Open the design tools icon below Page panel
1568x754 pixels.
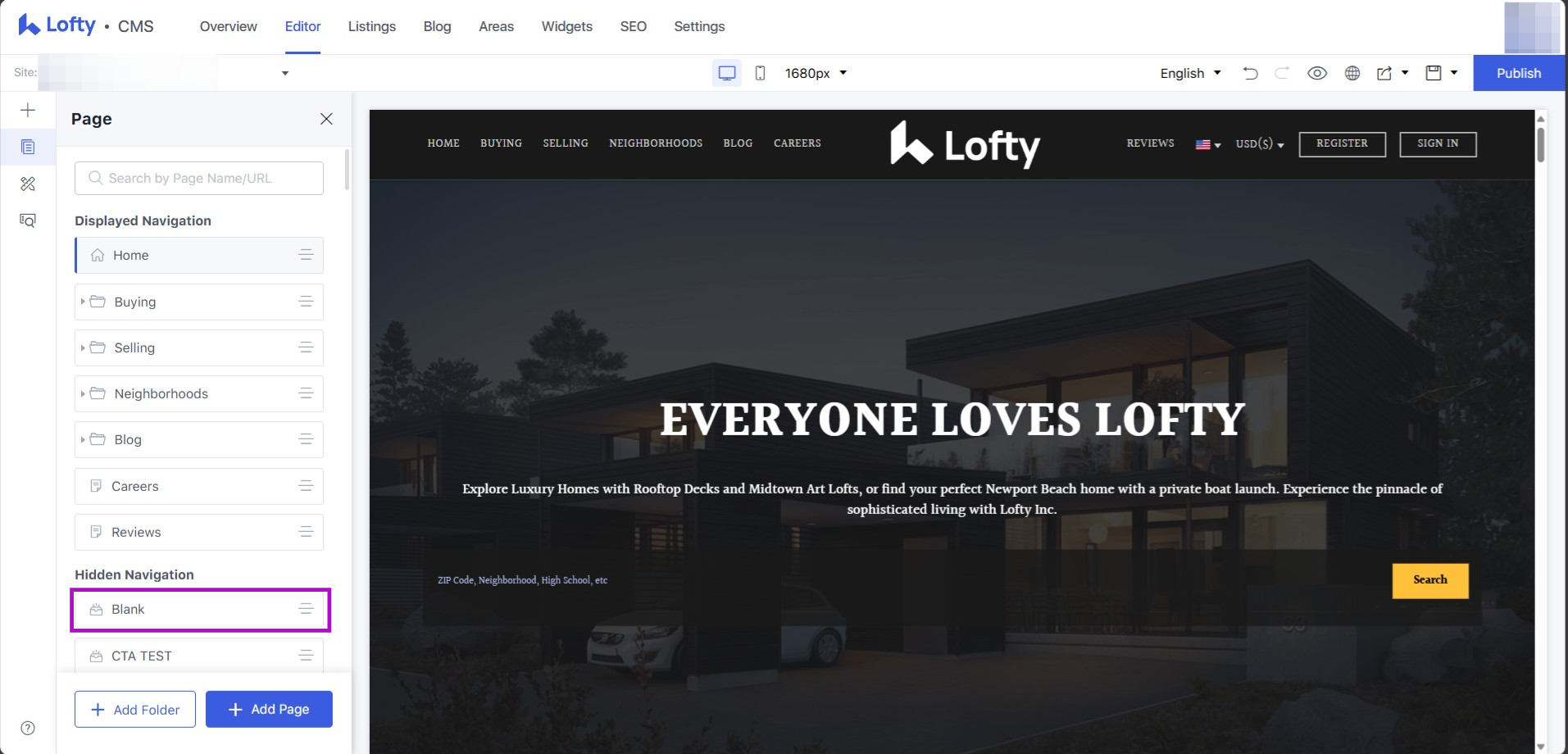(28, 184)
